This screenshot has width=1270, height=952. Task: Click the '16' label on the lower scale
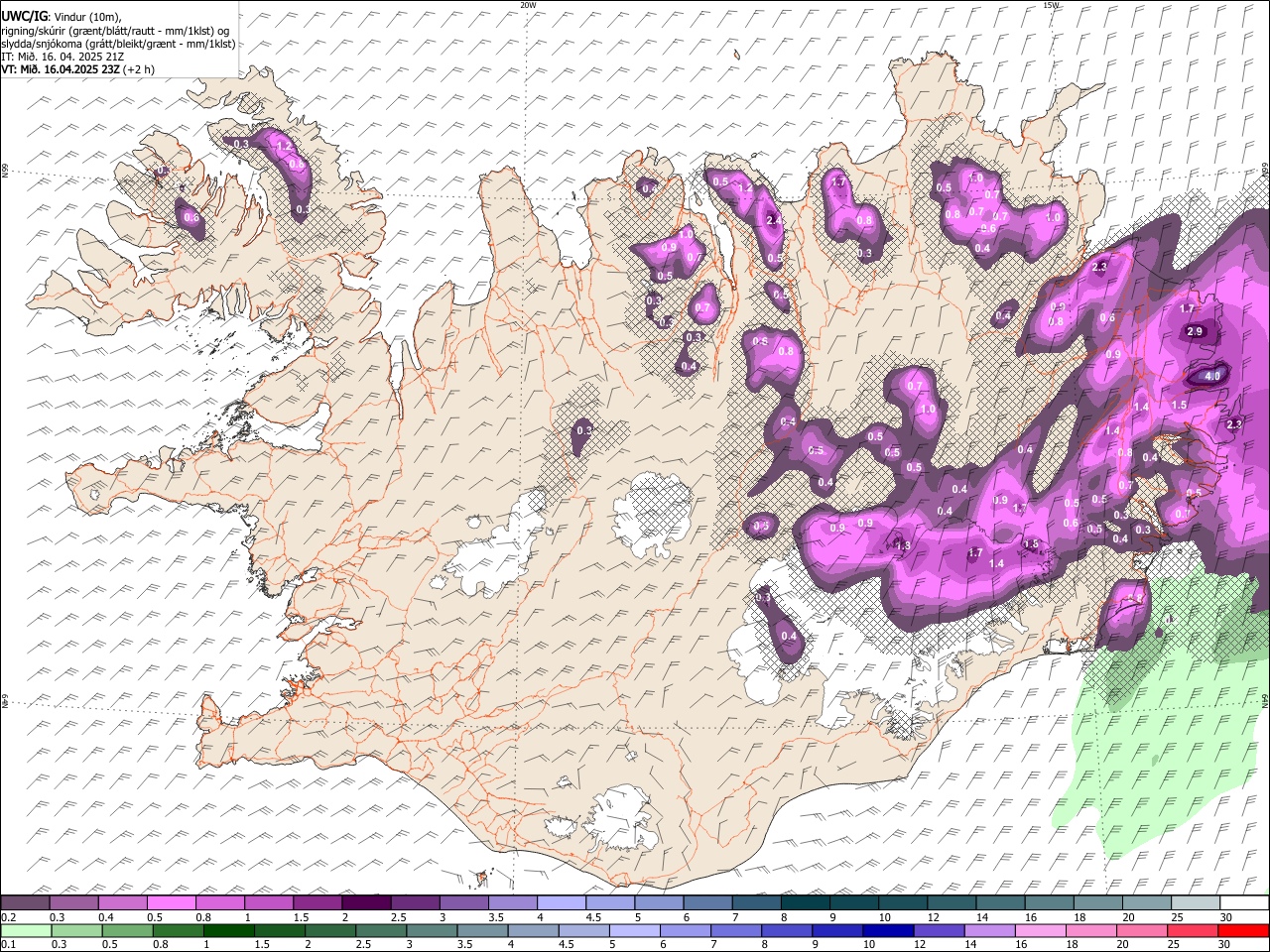click(1021, 945)
